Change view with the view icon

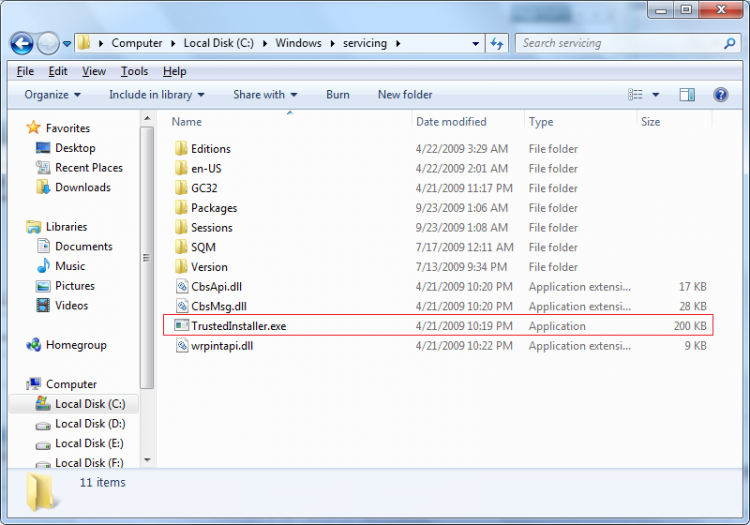click(x=635, y=95)
